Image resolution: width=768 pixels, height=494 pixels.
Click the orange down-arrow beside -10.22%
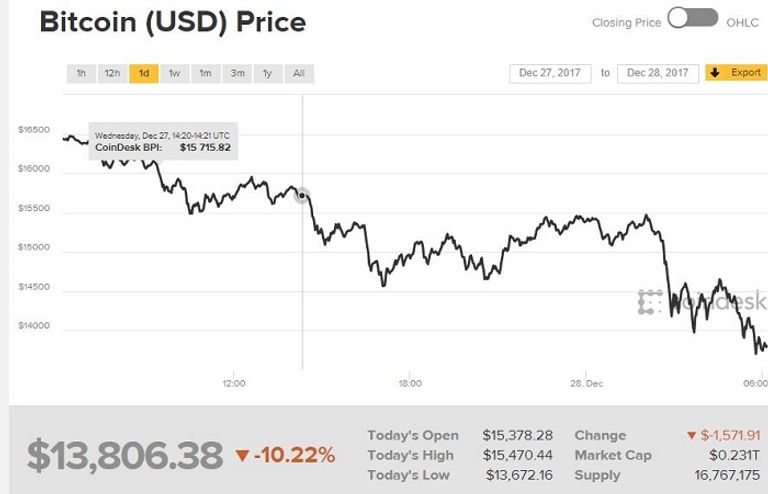[x=241, y=457]
